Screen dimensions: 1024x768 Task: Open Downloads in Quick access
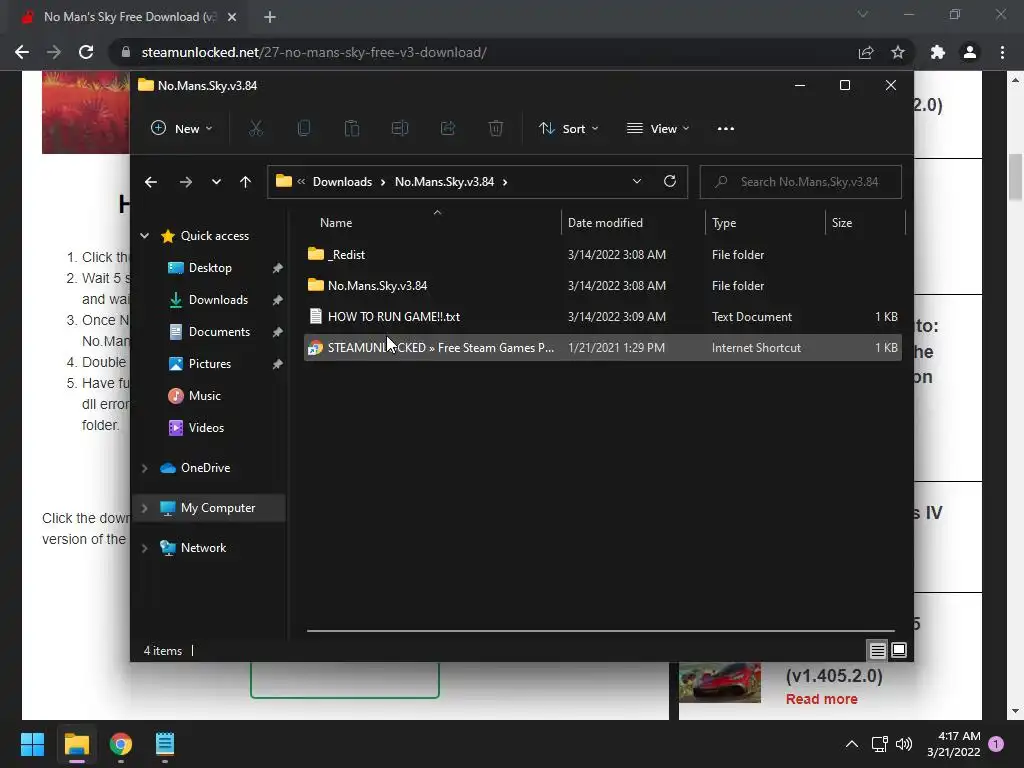pyautogui.click(x=218, y=300)
